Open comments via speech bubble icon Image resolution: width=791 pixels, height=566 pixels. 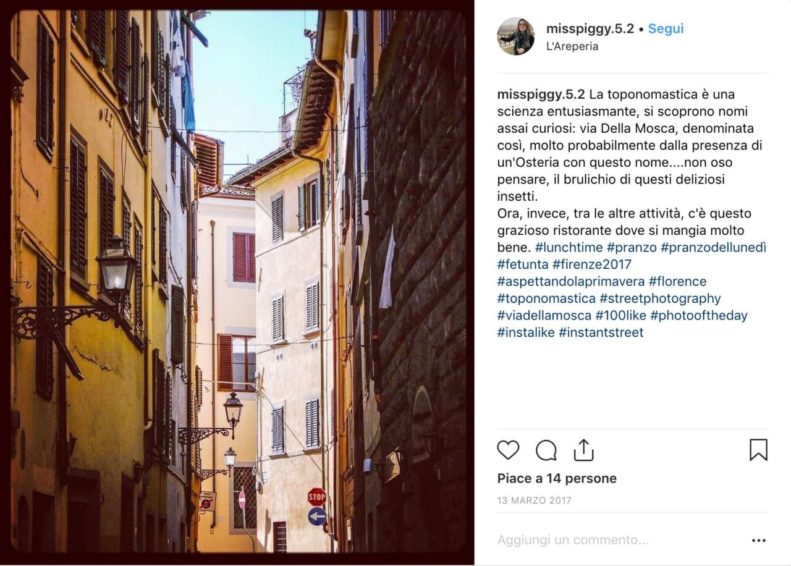coord(546,450)
